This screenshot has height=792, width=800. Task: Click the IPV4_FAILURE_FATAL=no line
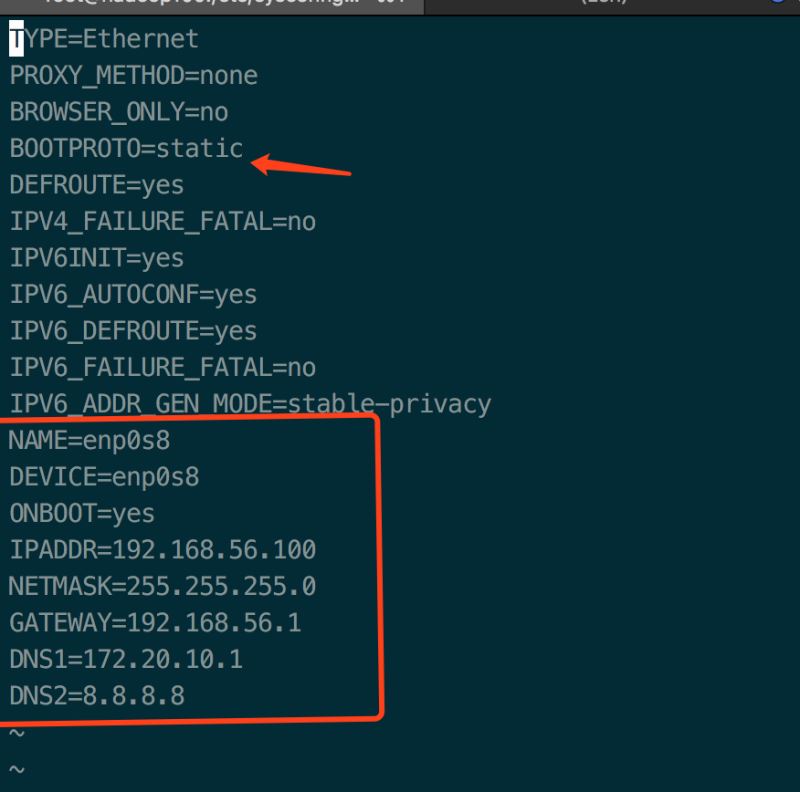[x=163, y=221]
